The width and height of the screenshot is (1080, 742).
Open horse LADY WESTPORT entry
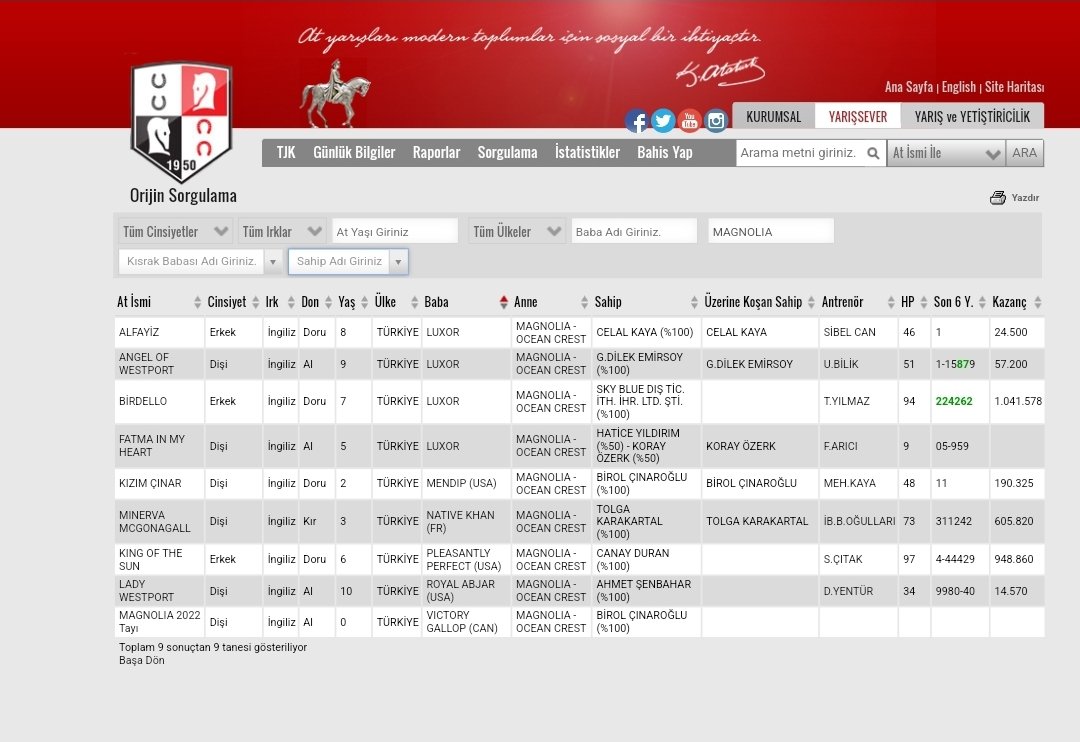tap(146, 590)
